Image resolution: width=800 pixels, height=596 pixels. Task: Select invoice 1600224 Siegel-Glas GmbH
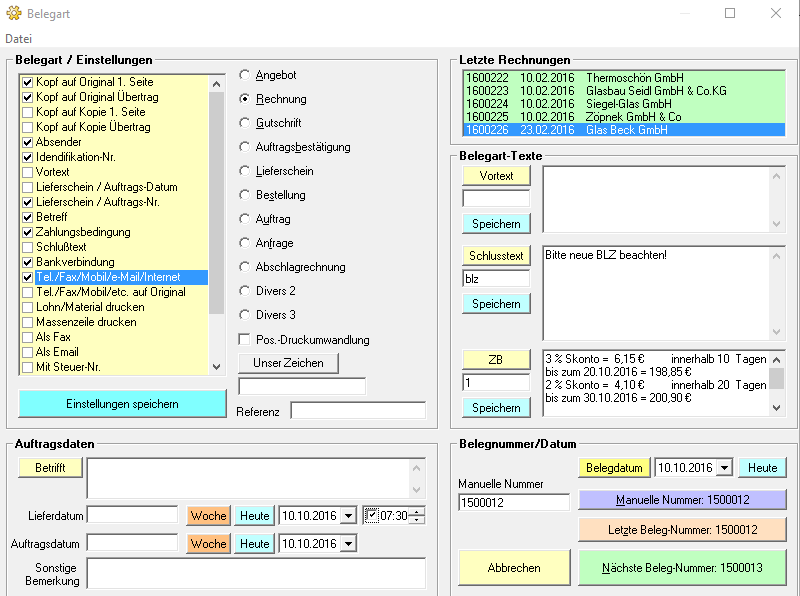pos(624,104)
